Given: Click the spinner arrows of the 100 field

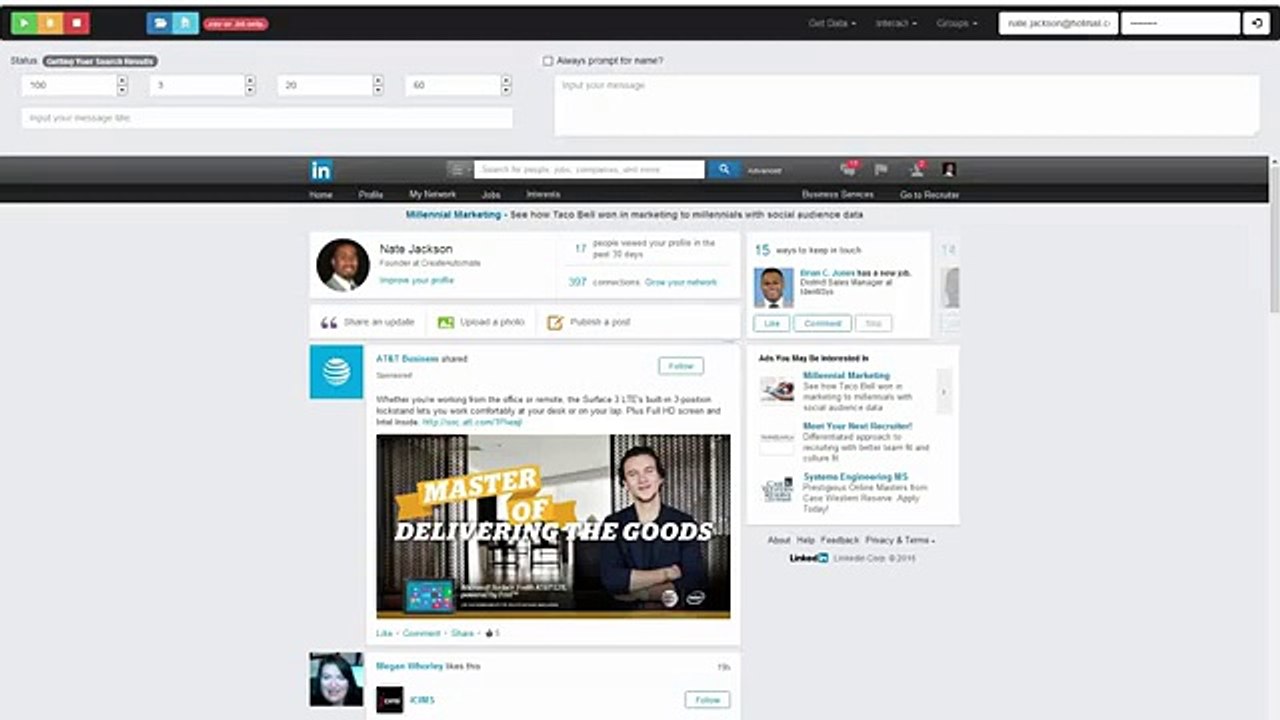Looking at the screenshot, I should click(122, 86).
